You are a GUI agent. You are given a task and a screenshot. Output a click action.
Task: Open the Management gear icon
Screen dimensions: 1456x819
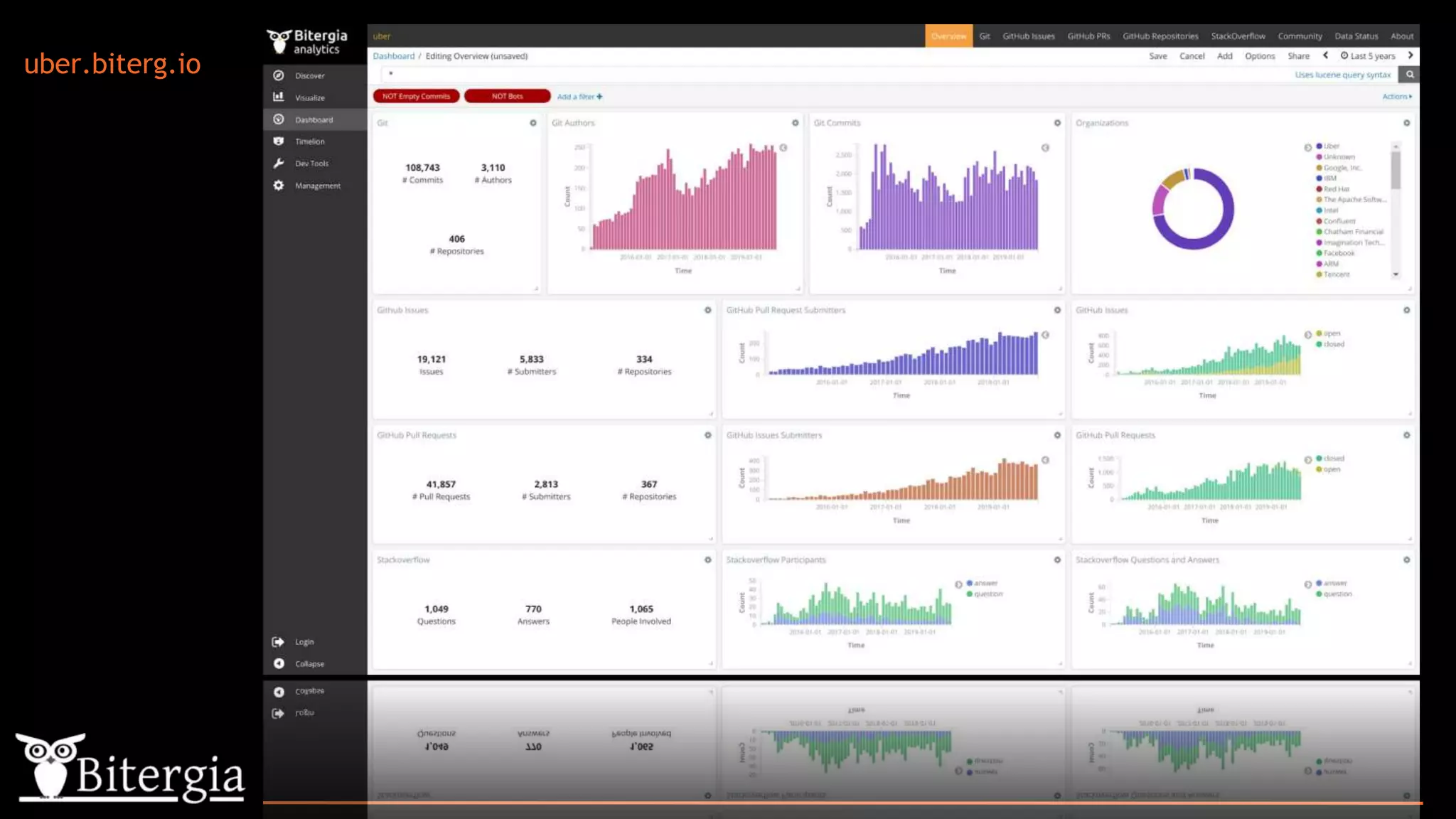point(279,186)
